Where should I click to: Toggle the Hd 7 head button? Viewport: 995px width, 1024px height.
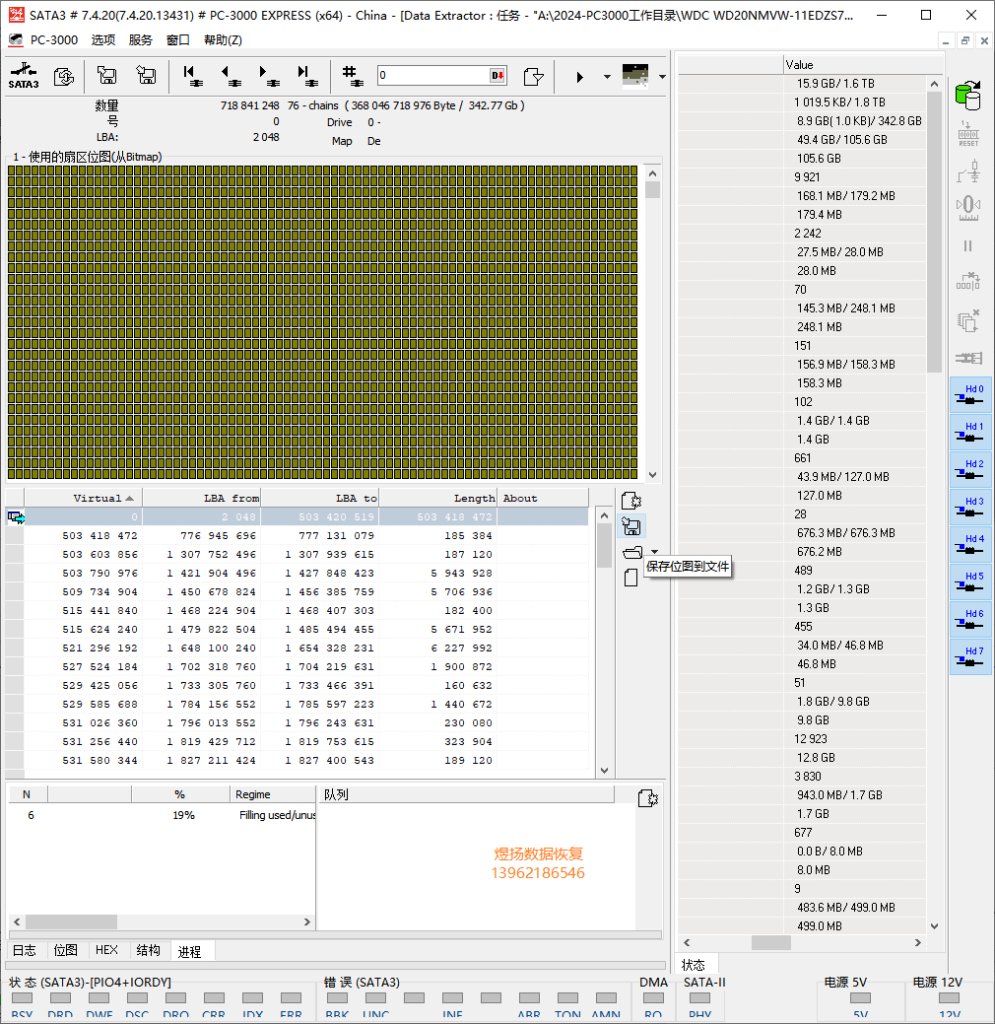coord(970,656)
